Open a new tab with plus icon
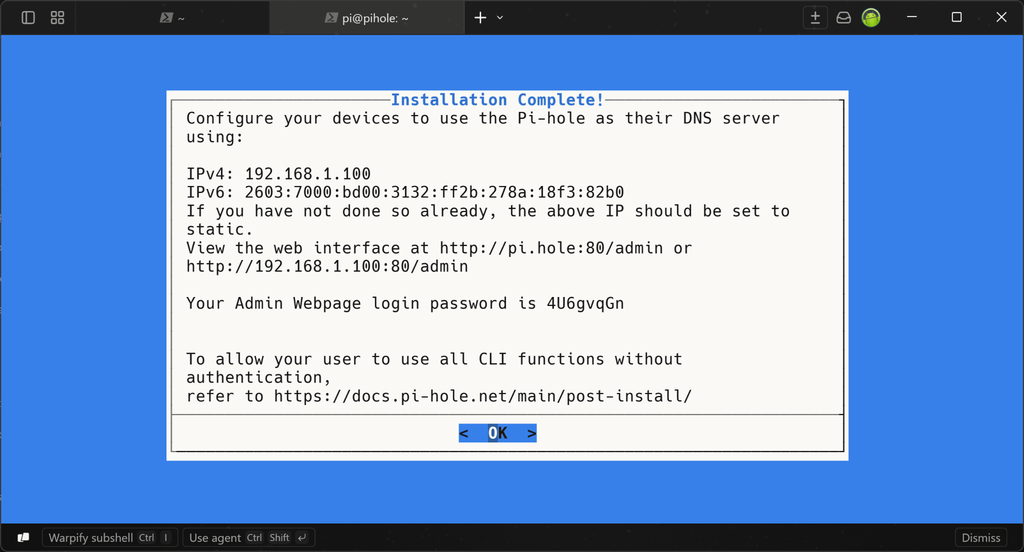This screenshot has width=1024, height=552. pos(480,18)
